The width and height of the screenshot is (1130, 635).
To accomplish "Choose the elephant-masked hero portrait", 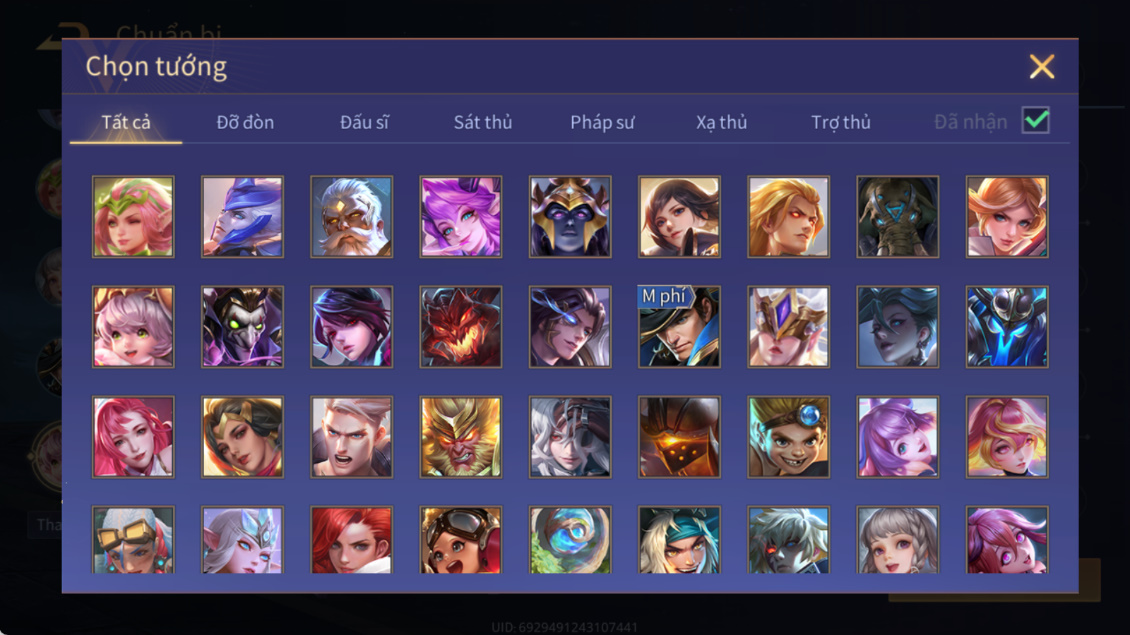I will tap(898, 217).
